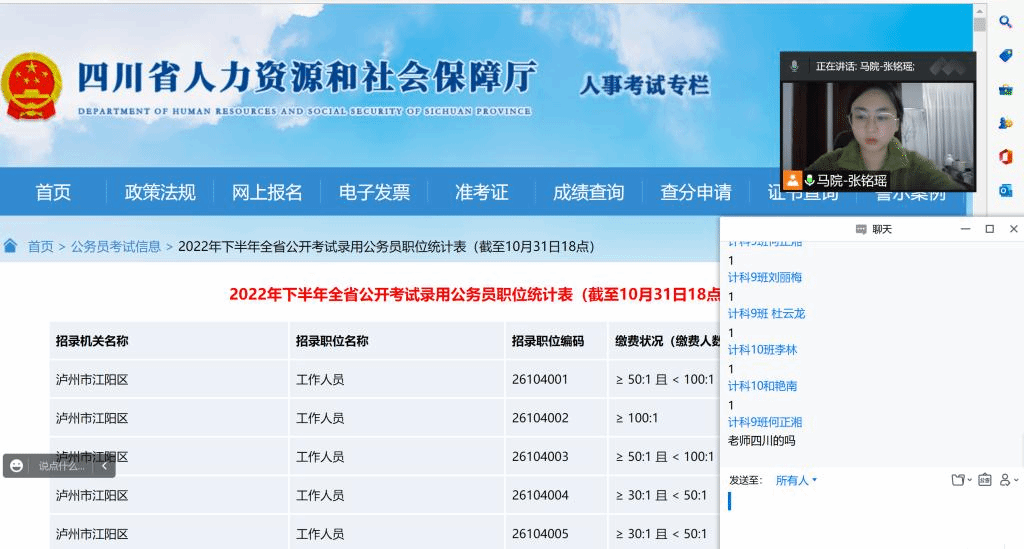The width and height of the screenshot is (1024, 549).
Task: Click the 公务员考试信息 breadcrumb link
Action: click(x=115, y=246)
